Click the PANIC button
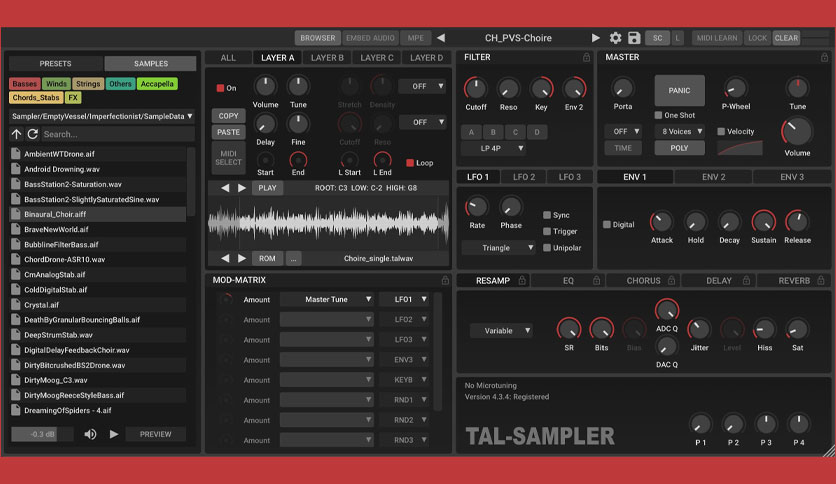 [x=679, y=91]
